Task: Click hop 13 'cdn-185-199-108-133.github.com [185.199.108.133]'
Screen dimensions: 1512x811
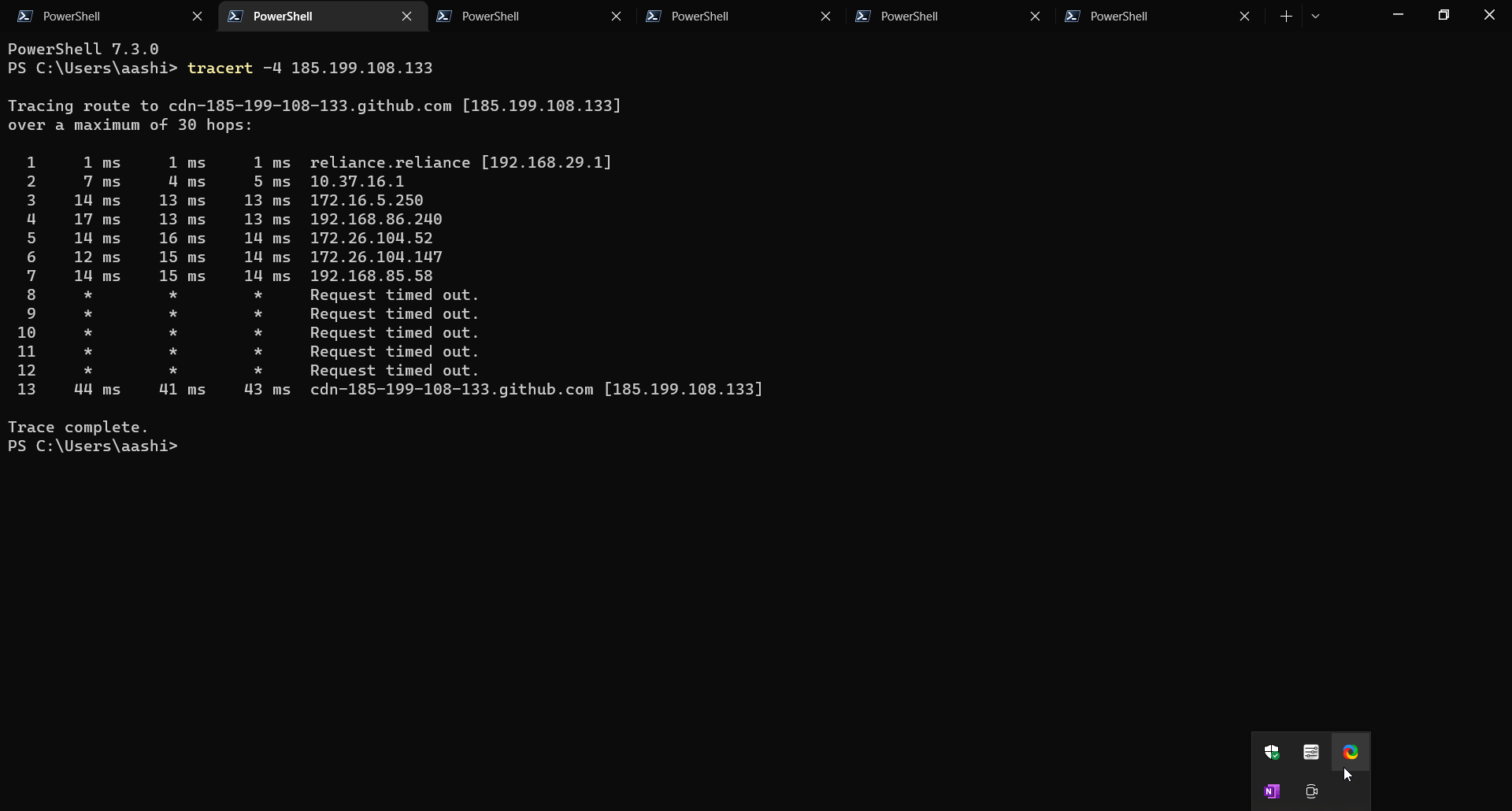Action: 536,389
